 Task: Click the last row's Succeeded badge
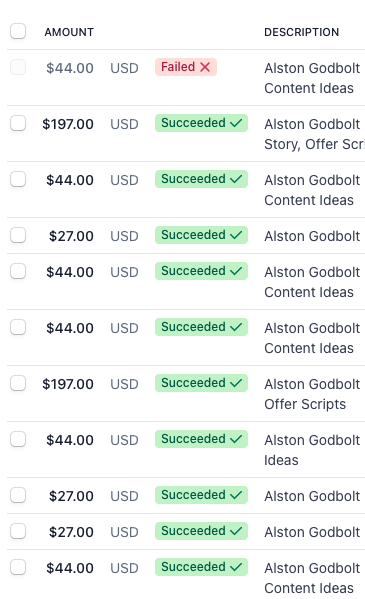coord(201,567)
